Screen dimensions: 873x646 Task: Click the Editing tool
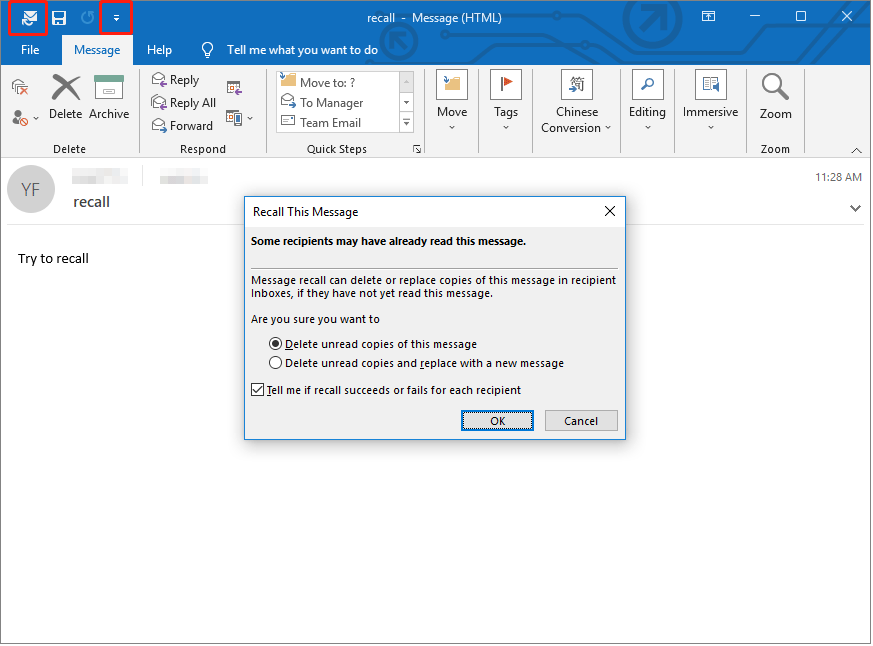pos(647,99)
